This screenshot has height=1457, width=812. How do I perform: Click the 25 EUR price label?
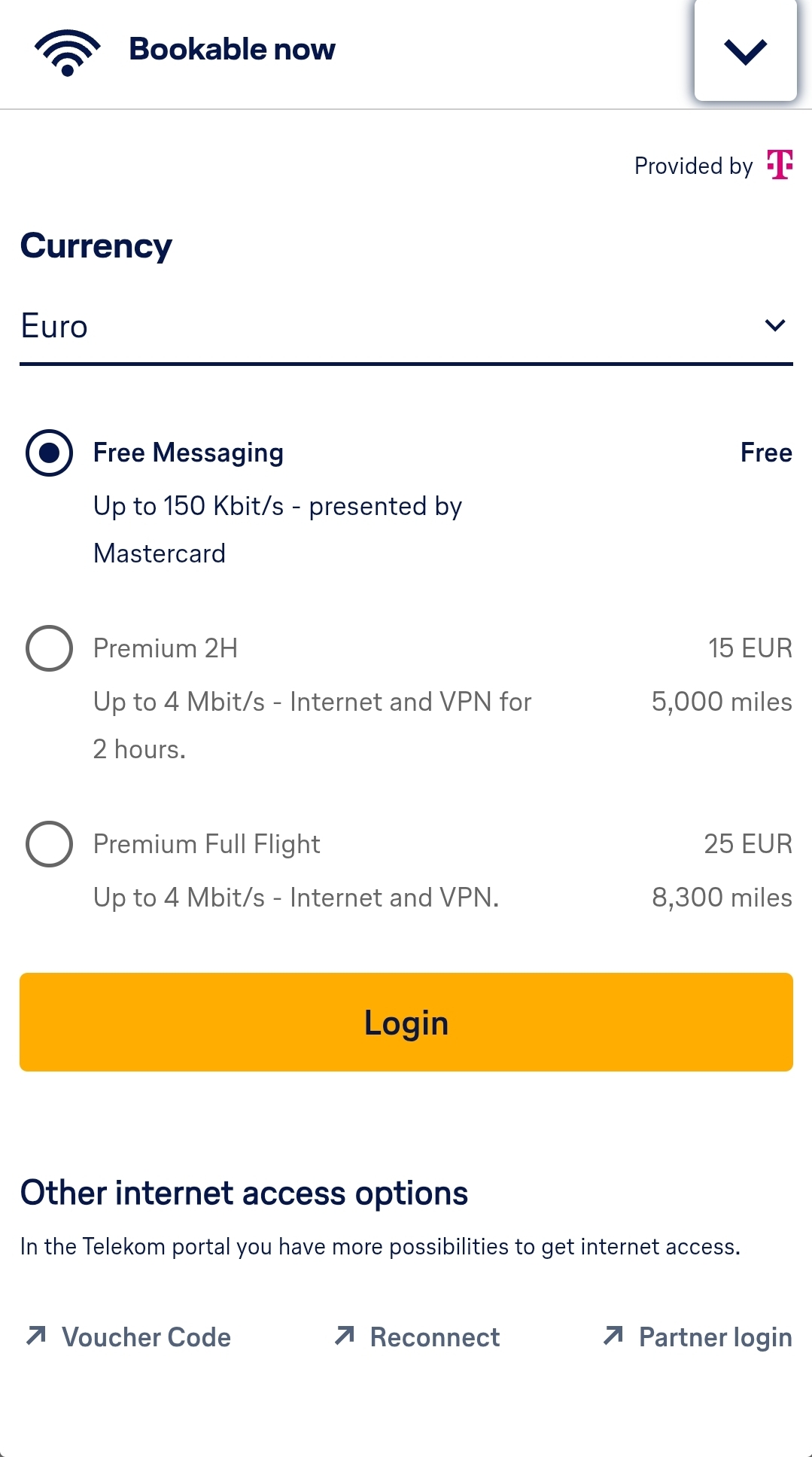click(x=748, y=844)
